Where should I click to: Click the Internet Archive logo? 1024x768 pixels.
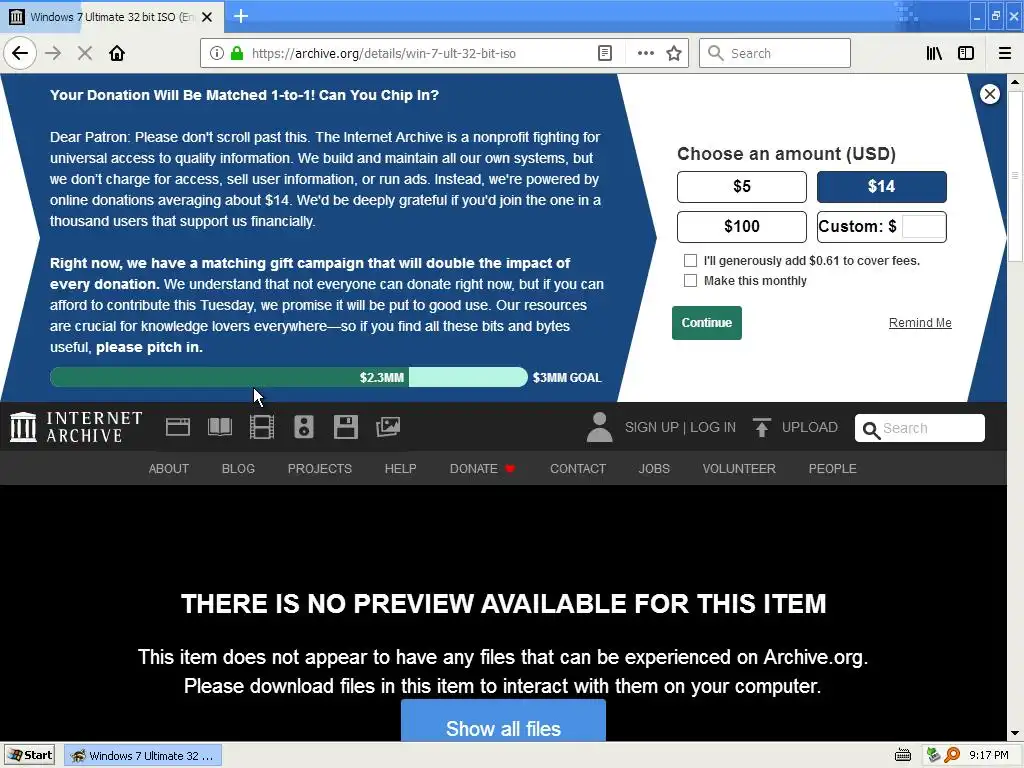point(76,427)
